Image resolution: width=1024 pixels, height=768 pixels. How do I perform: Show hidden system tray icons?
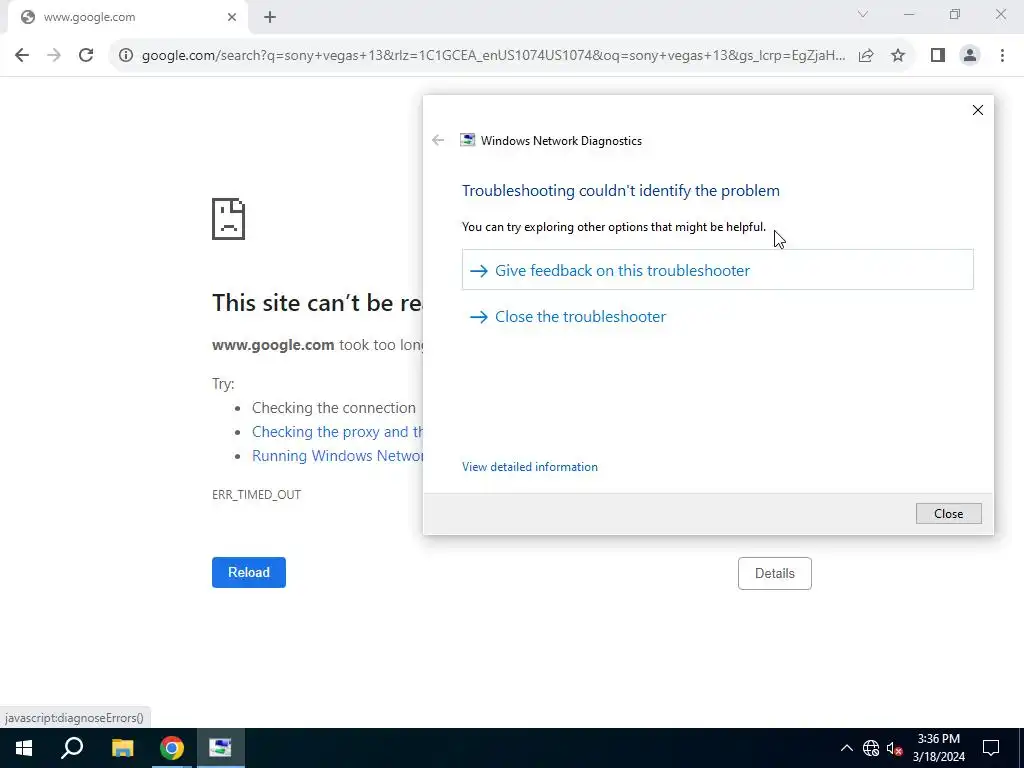point(846,748)
